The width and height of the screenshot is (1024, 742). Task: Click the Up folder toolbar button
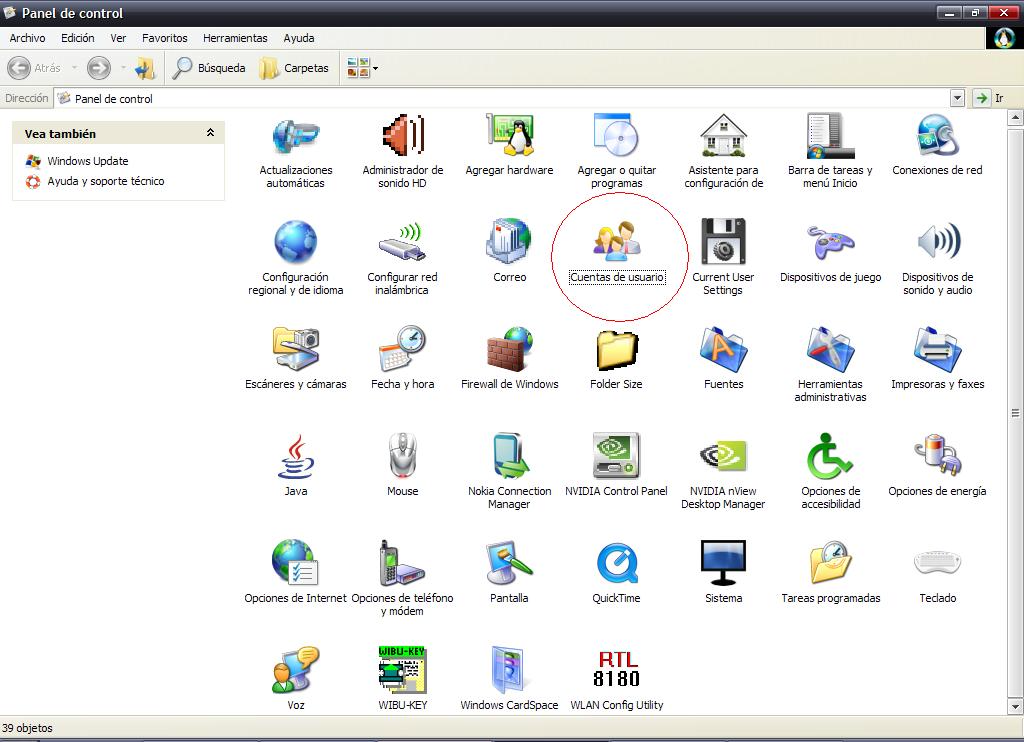pos(144,67)
